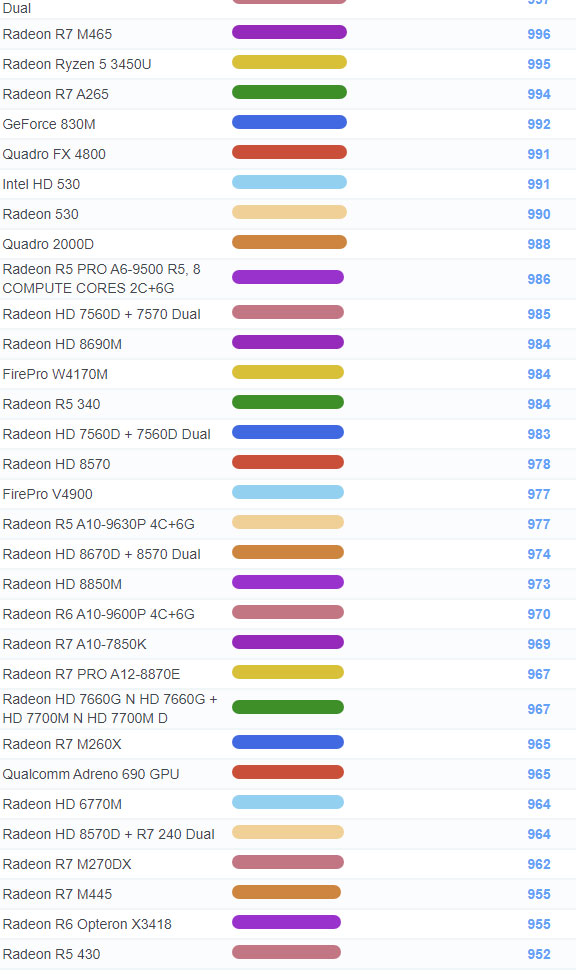Click score 991 for Quadro FX 4800

[539, 153]
